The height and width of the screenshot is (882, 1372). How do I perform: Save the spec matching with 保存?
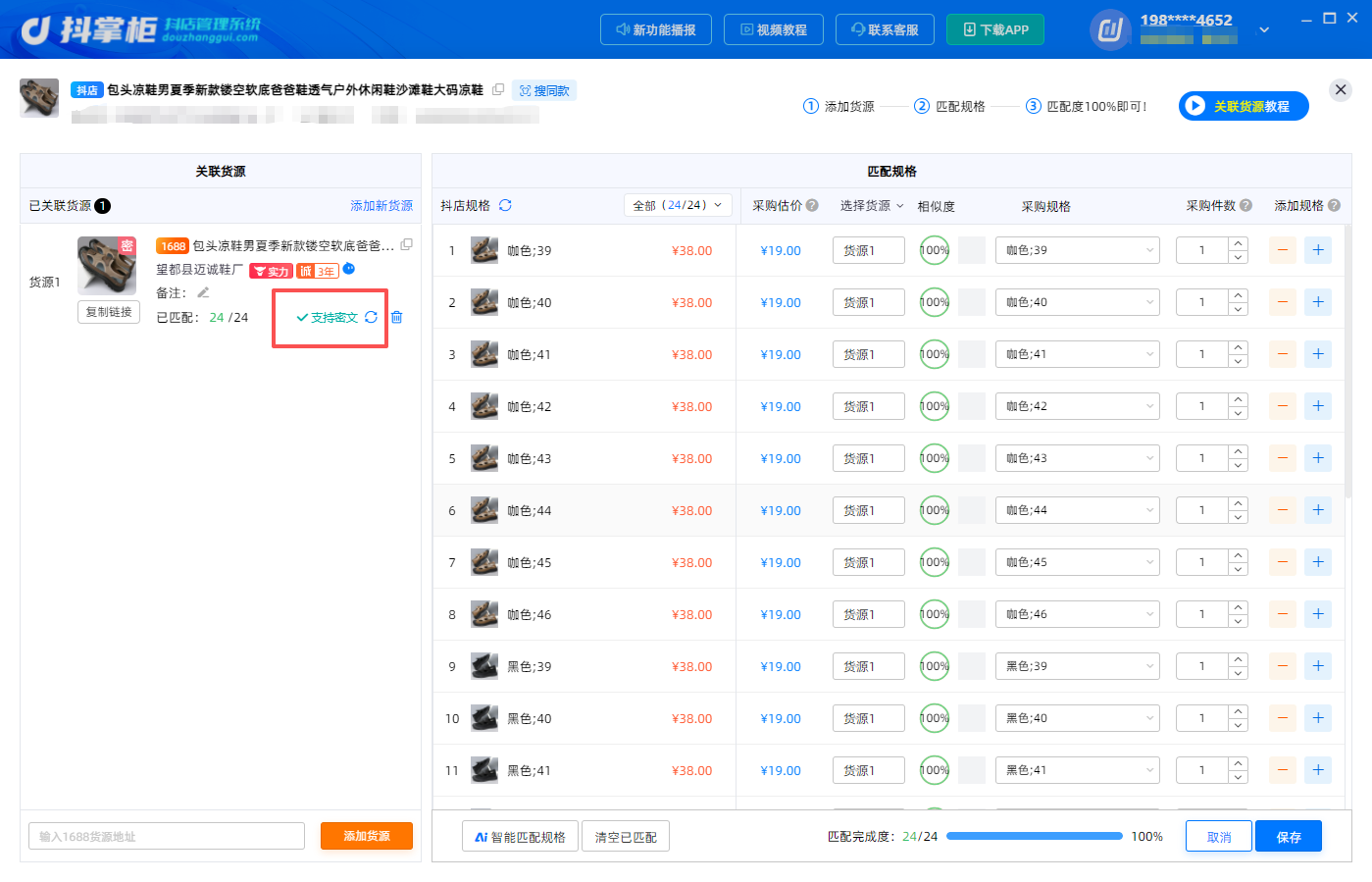pos(1289,837)
